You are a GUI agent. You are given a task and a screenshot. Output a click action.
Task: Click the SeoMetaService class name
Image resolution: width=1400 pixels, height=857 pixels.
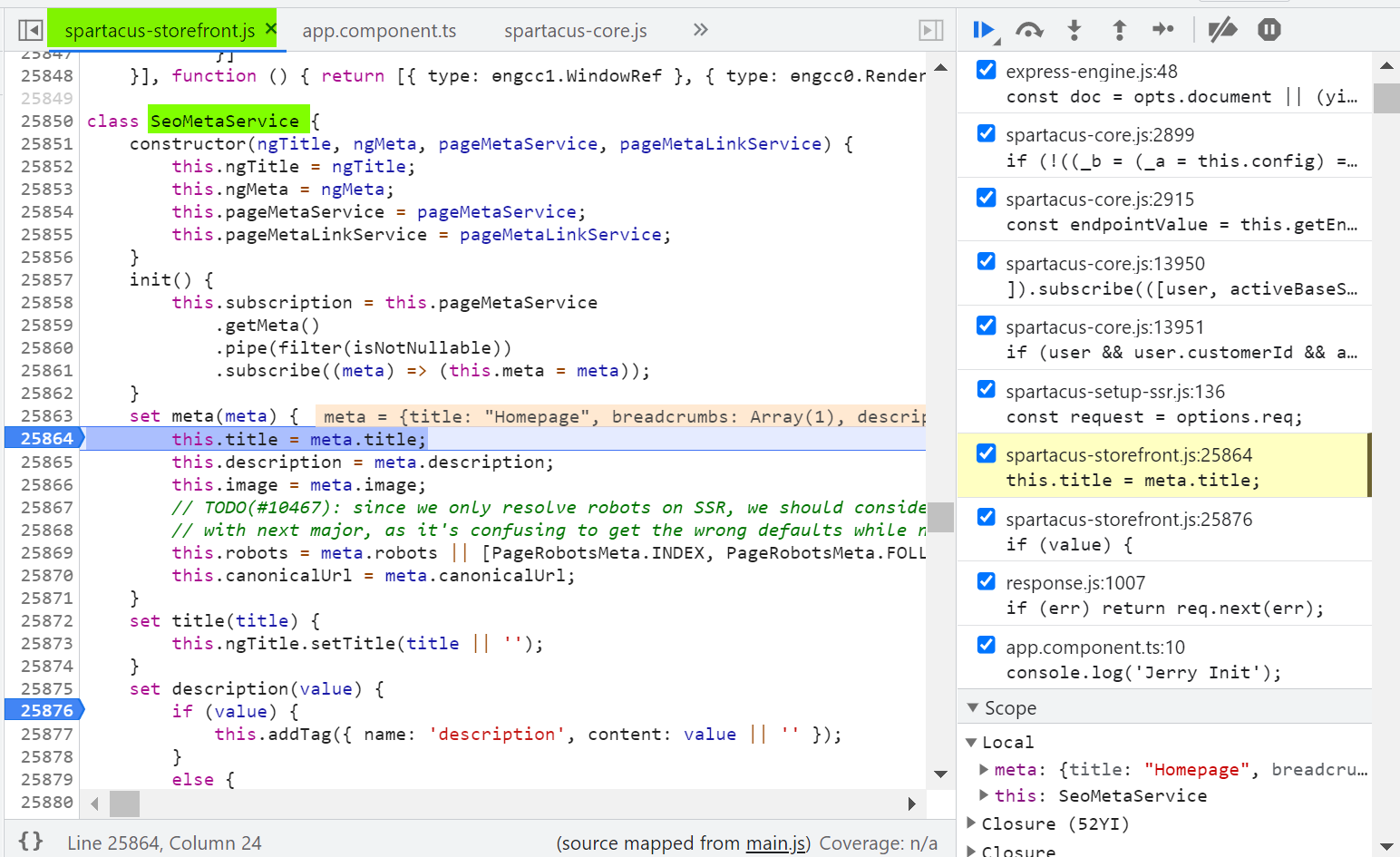[225, 121]
